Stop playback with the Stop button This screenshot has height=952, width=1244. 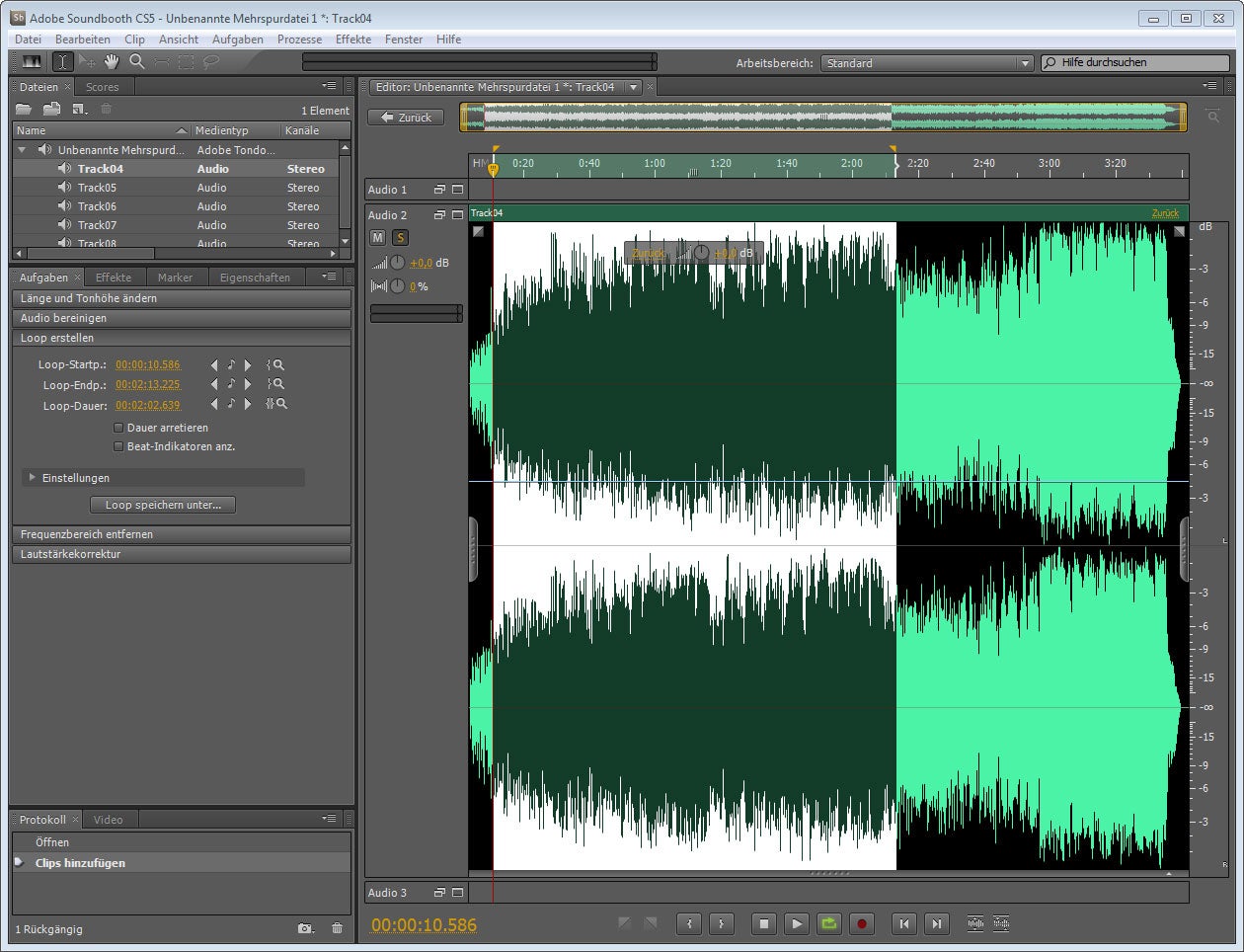tap(763, 924)
